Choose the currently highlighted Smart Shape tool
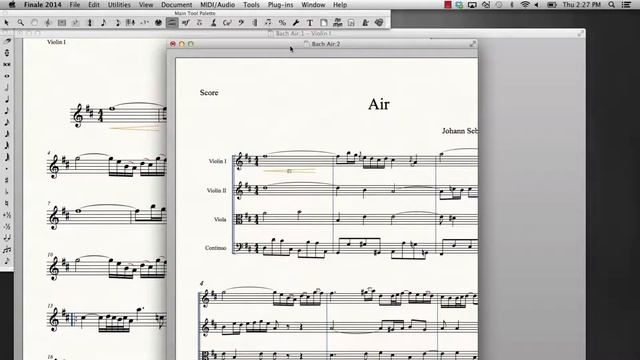Viewport: 640px width, 360px height. click(172, 22)
